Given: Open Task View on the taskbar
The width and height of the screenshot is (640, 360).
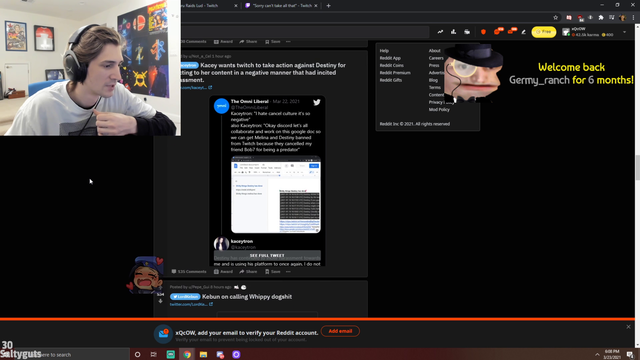Looking at the screenshot, I should pos(153,354).
